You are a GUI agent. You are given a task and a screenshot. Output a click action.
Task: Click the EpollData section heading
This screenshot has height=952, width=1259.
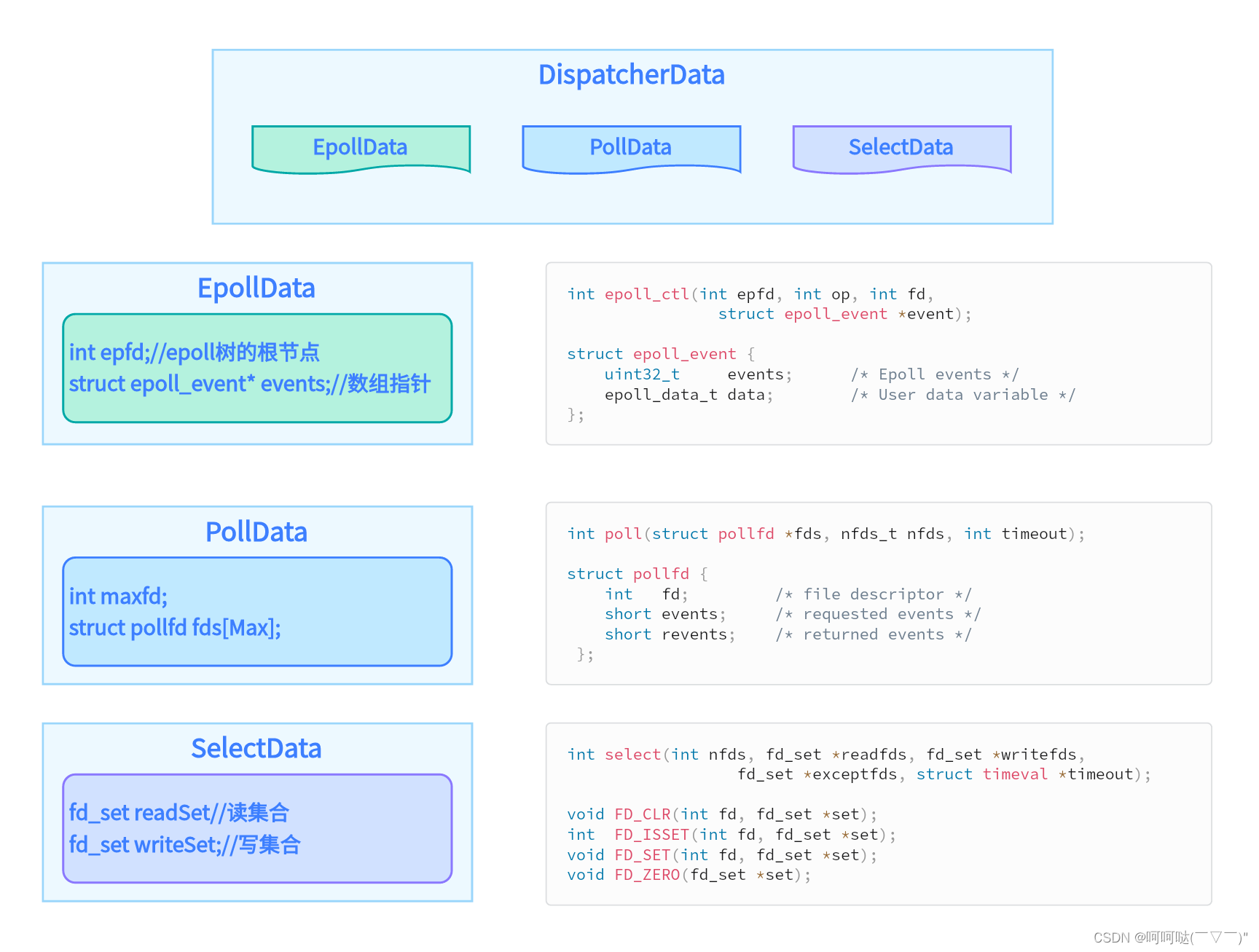click(x=256, y=288)
